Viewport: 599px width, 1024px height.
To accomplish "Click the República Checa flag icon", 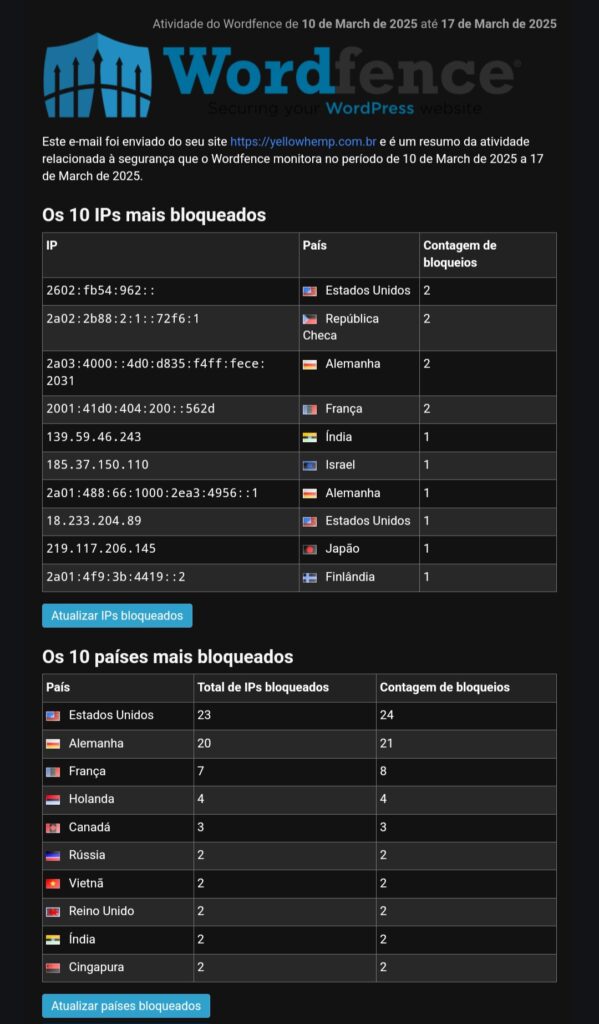I will [x=310, y=319].
